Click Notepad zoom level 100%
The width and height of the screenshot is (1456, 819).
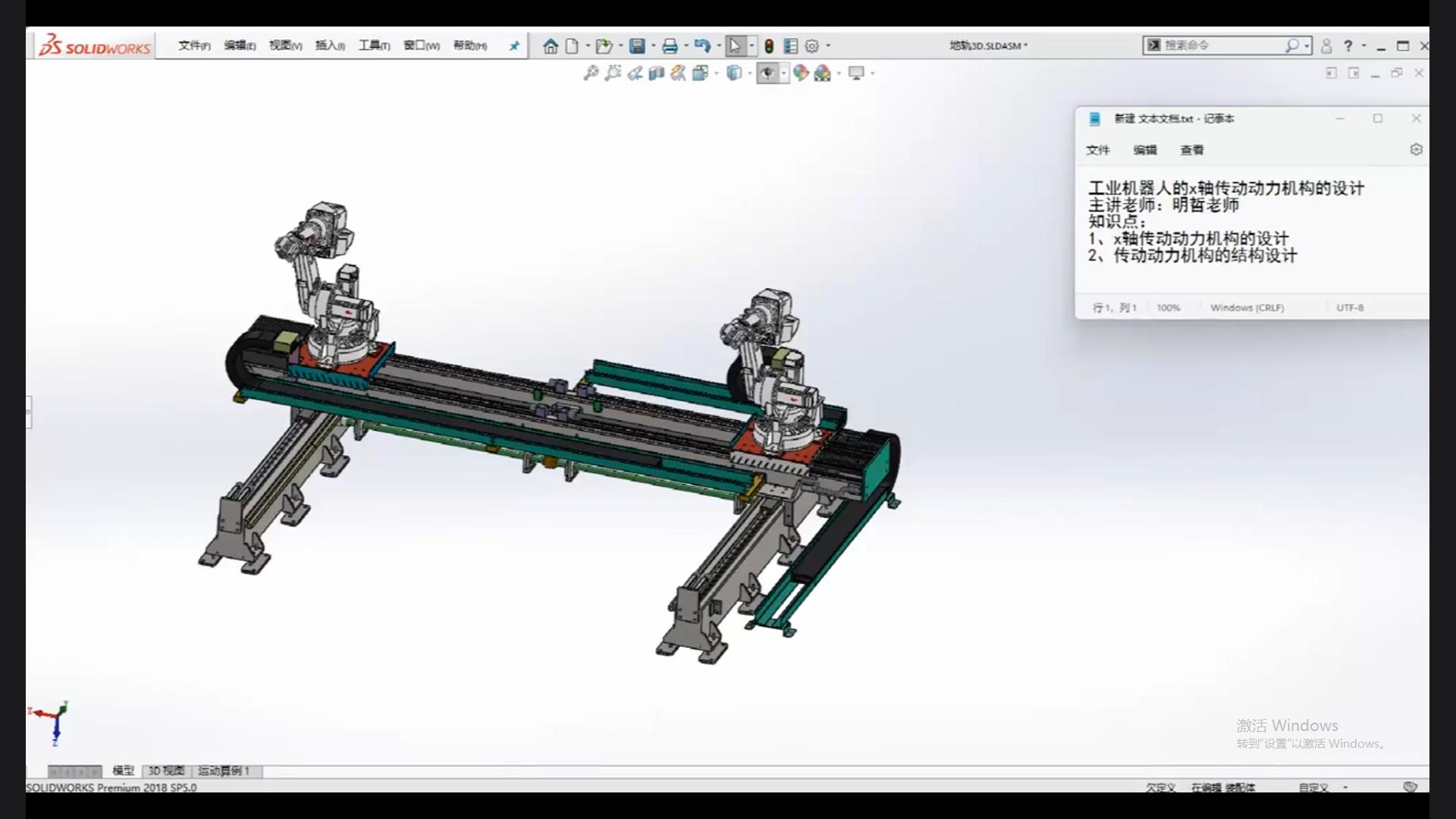(1168, 308)
